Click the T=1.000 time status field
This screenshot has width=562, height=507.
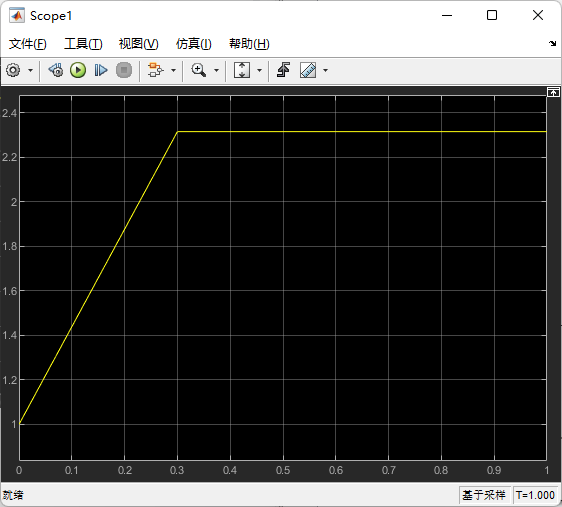[535, 495]
